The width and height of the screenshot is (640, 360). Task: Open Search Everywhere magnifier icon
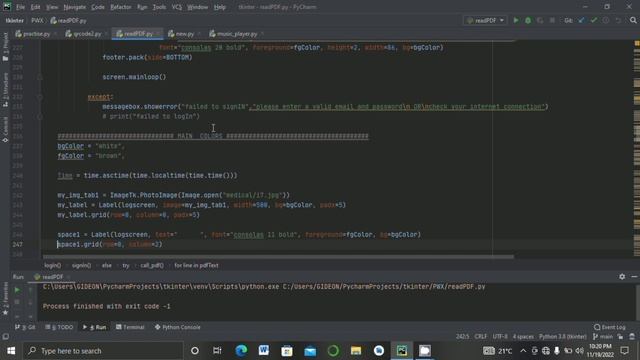coord(633,20)
